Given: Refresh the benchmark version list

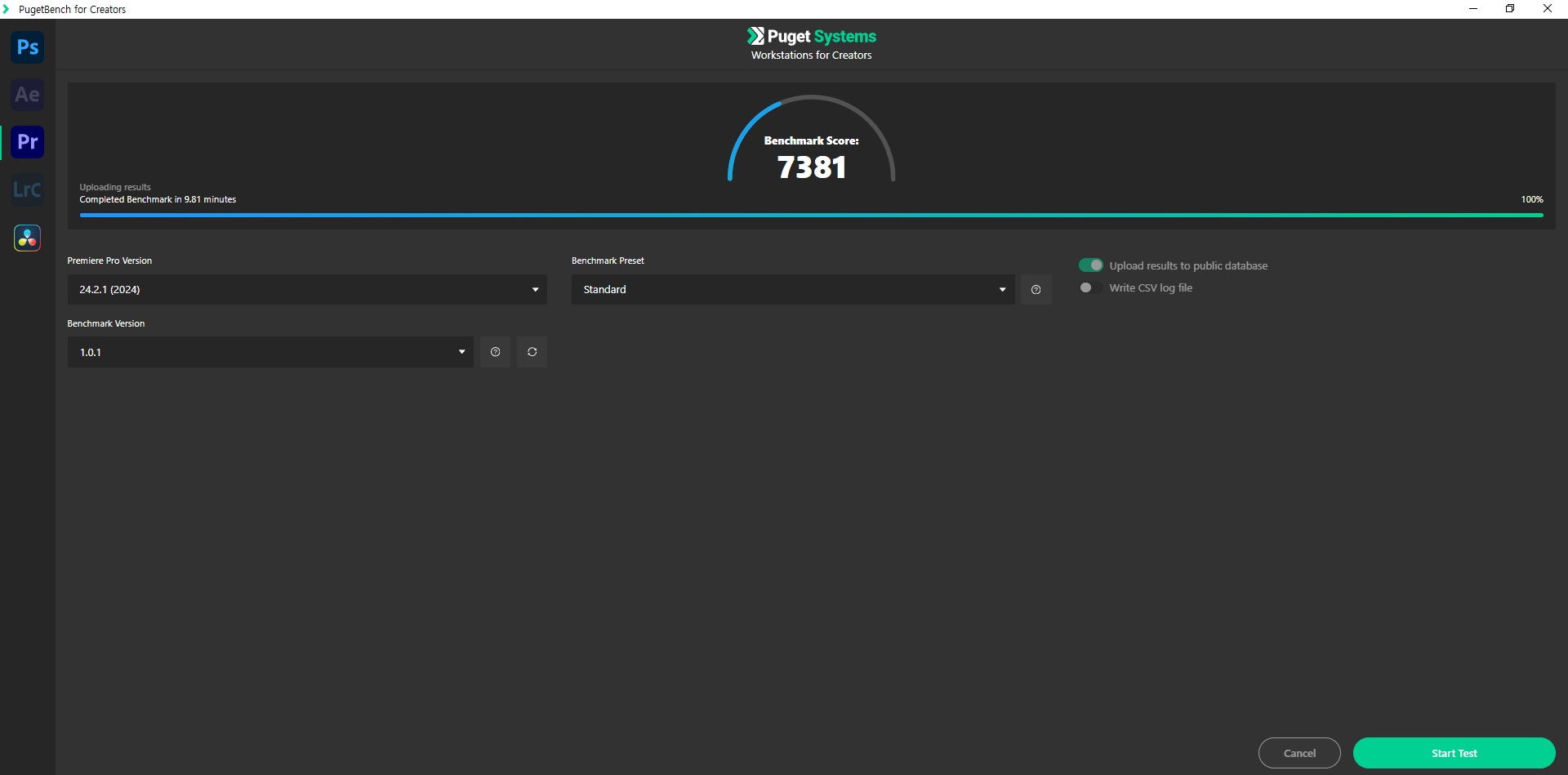Looking at the screenshot, I should (532, 352).
